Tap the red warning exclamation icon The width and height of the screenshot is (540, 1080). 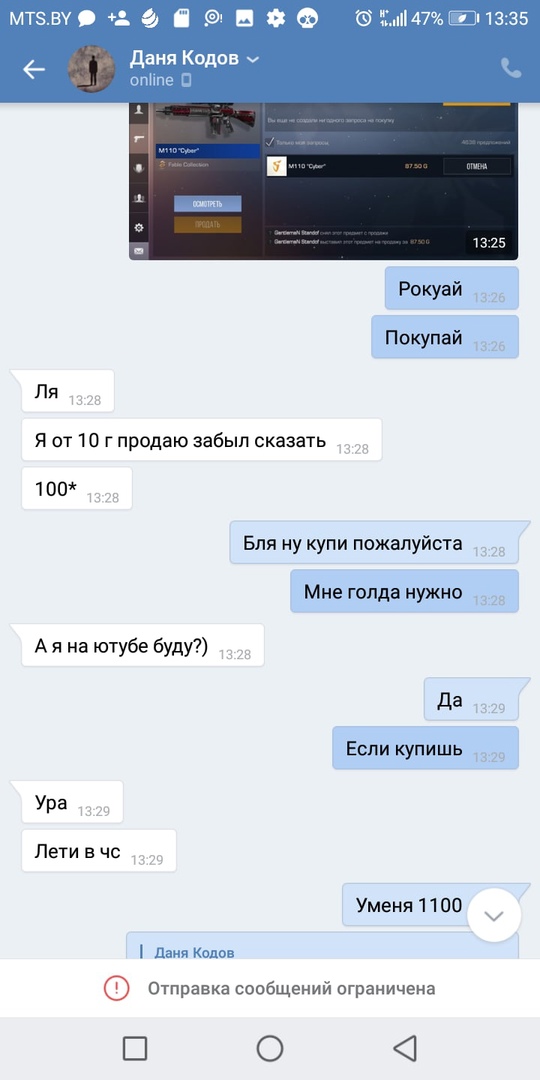pos(116,988)
